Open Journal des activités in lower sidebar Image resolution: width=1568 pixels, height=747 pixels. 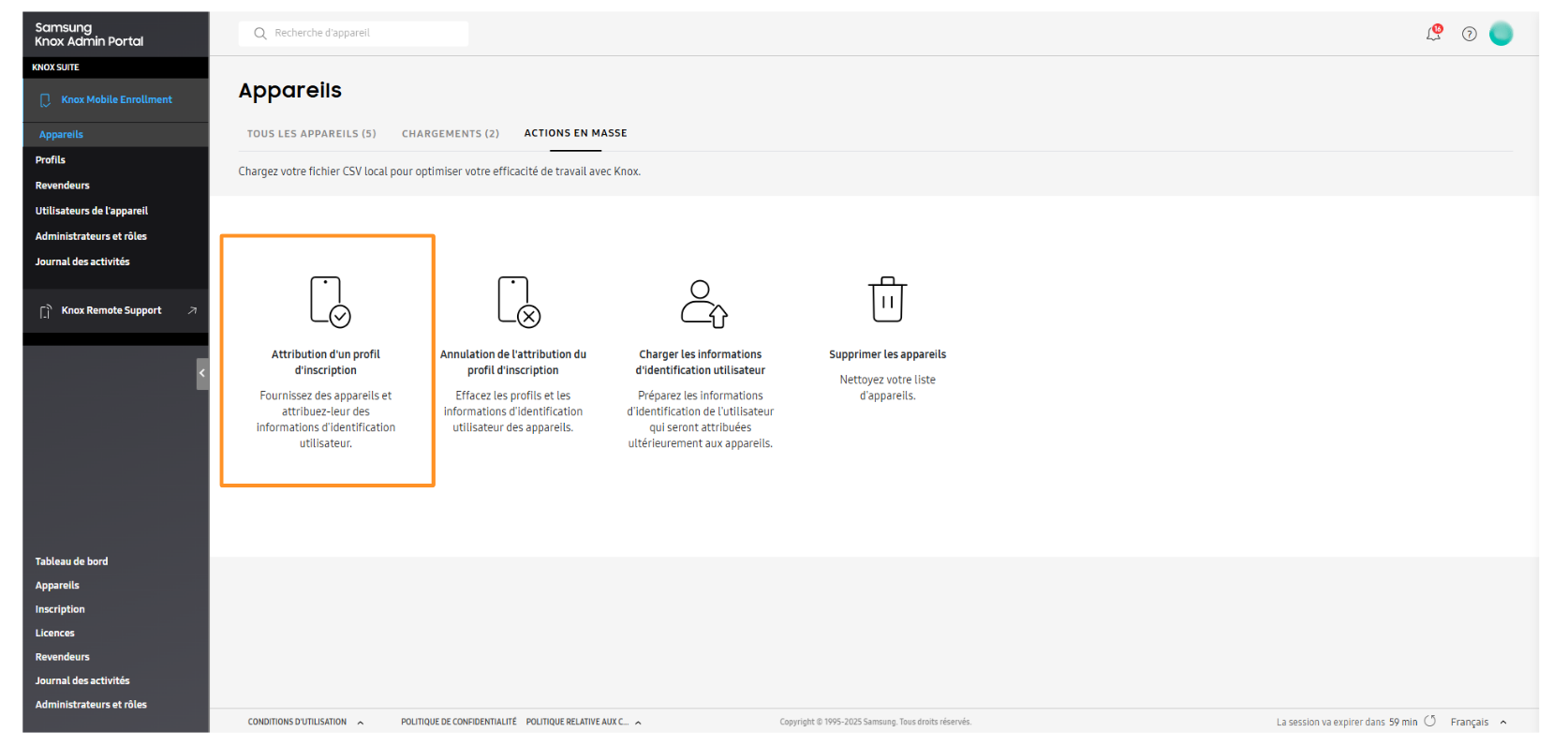click(82, 681)
